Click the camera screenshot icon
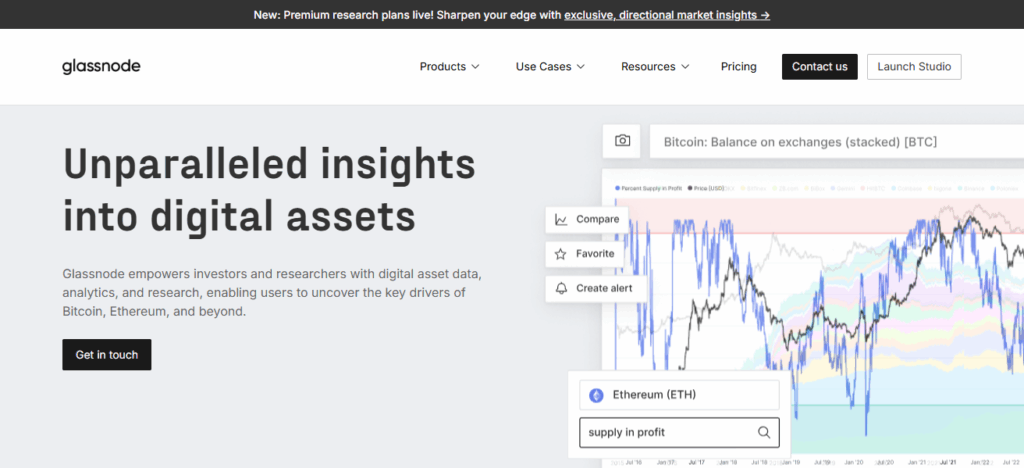This screenshot has width=1024, height=468. (622, 141)
